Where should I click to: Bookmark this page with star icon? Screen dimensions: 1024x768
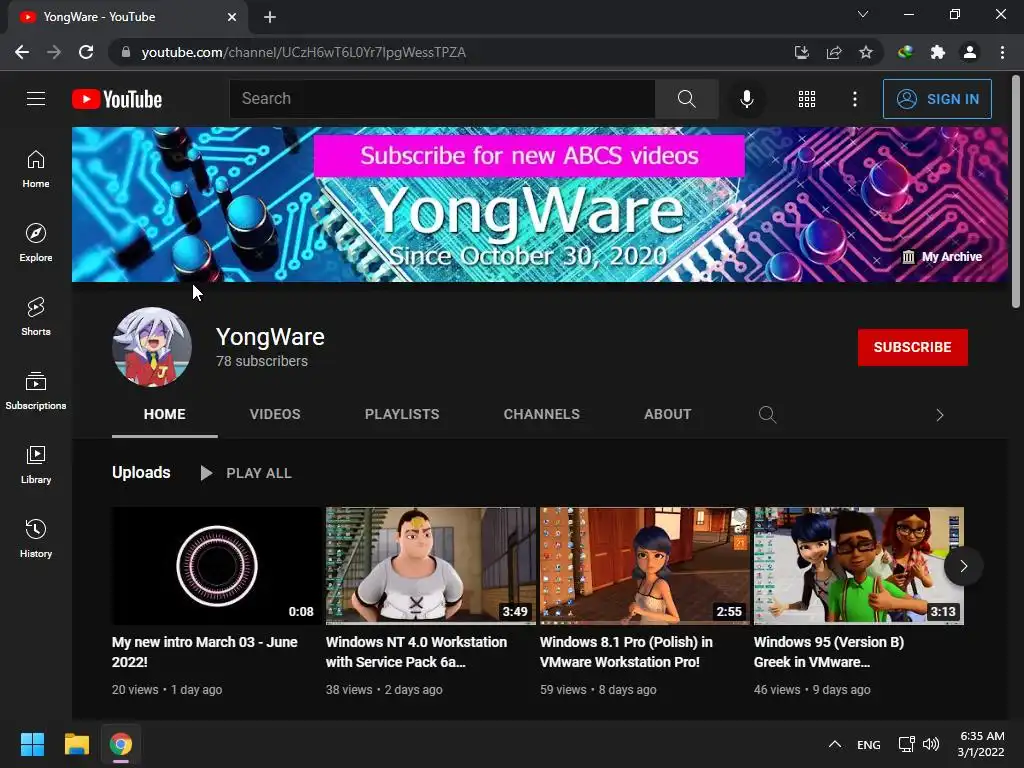(866, 52)
